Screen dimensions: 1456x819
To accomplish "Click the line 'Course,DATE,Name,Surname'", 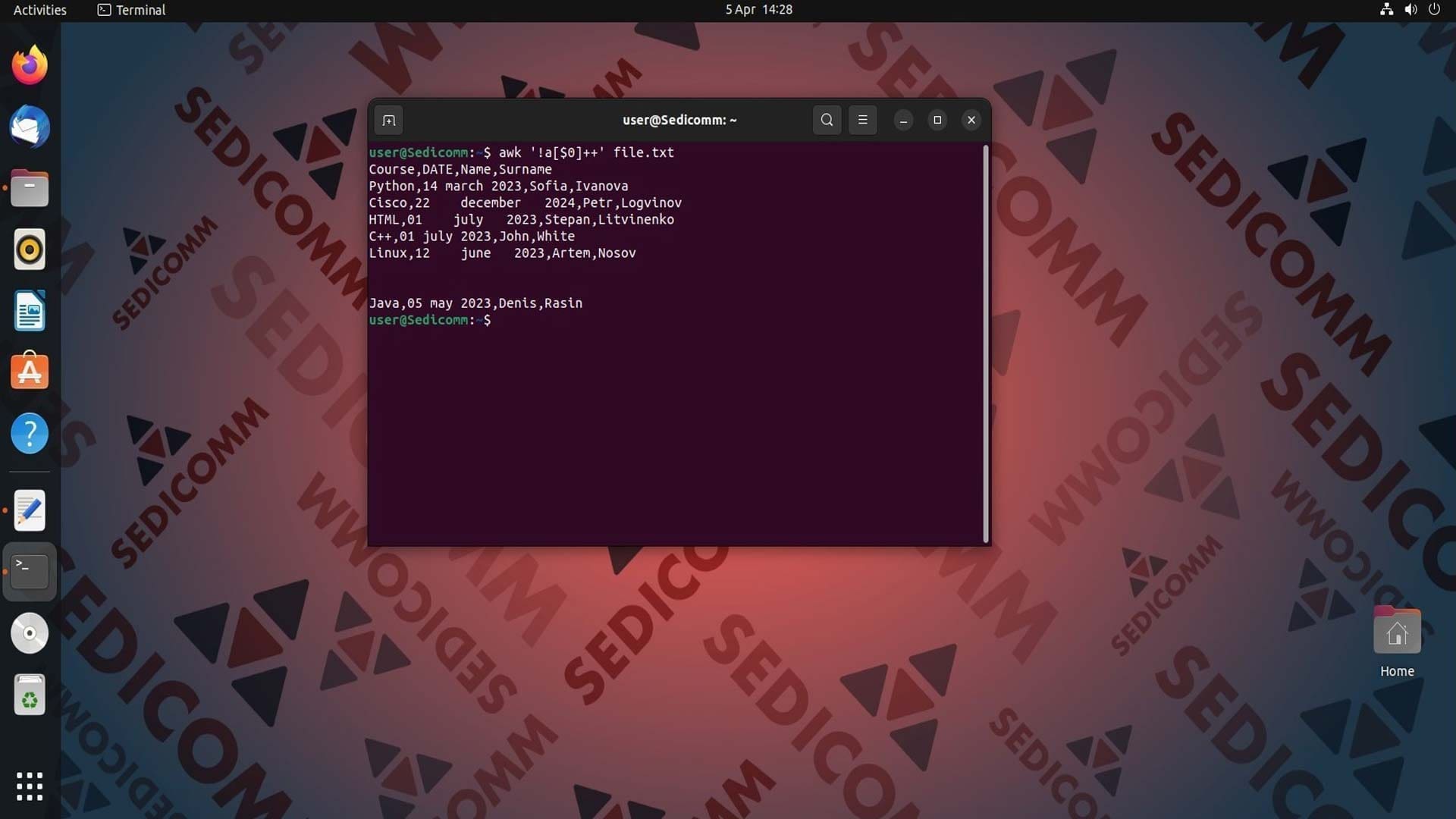I will (x=460, y=169).
